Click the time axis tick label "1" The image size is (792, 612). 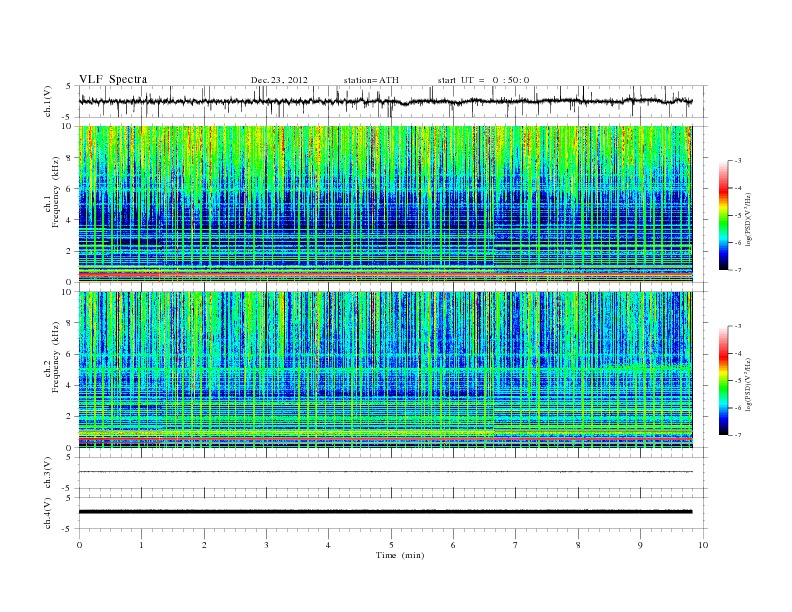[141, 545]
